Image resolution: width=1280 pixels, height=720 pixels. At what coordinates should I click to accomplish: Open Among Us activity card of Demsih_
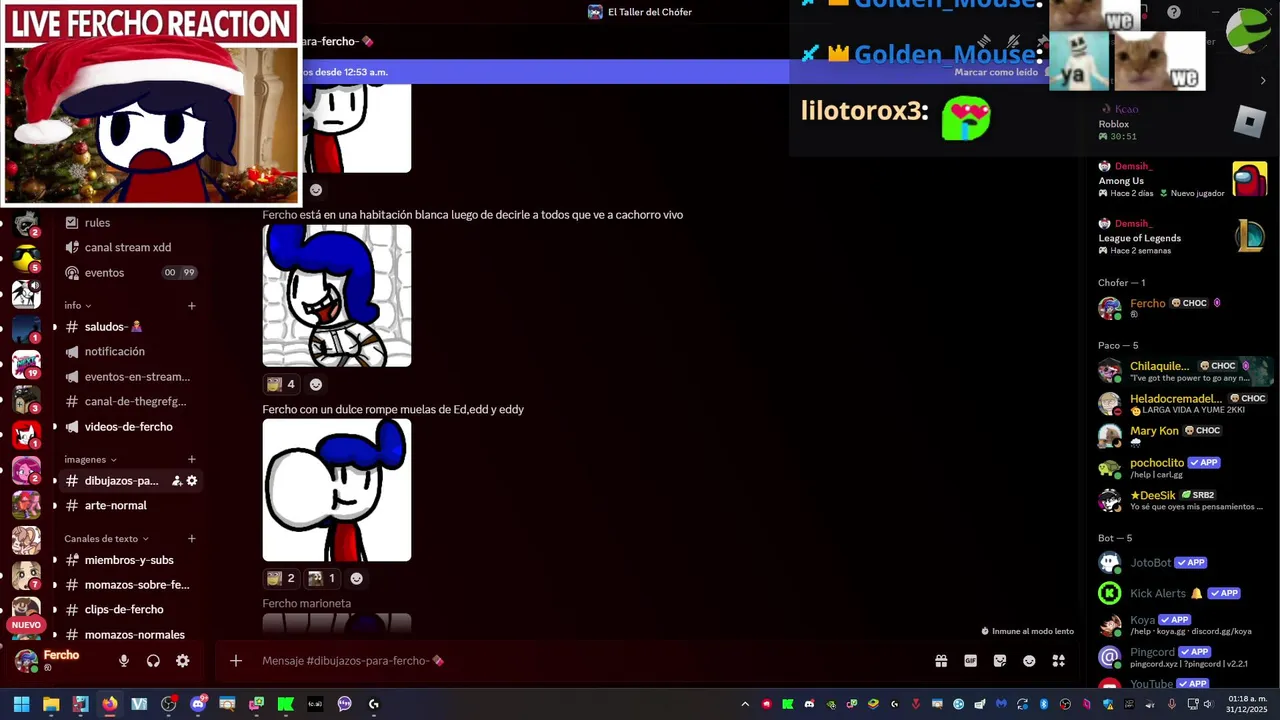(x=1182, y=180)
